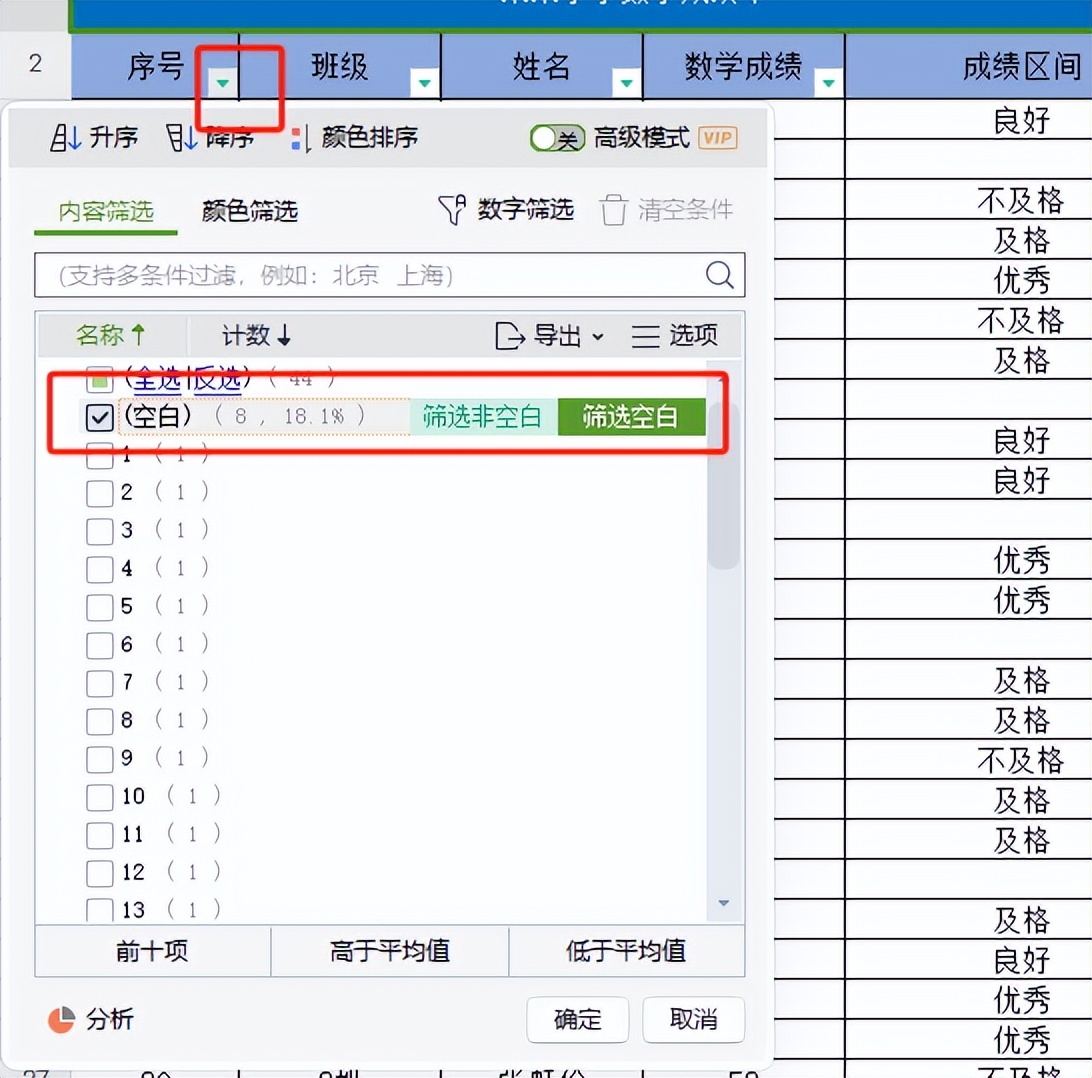Image resolution: width=1092 pixels, height=1078 pixels.
Task: Click scroll-down arrow of filter list
Action: [x=724, y=903]
